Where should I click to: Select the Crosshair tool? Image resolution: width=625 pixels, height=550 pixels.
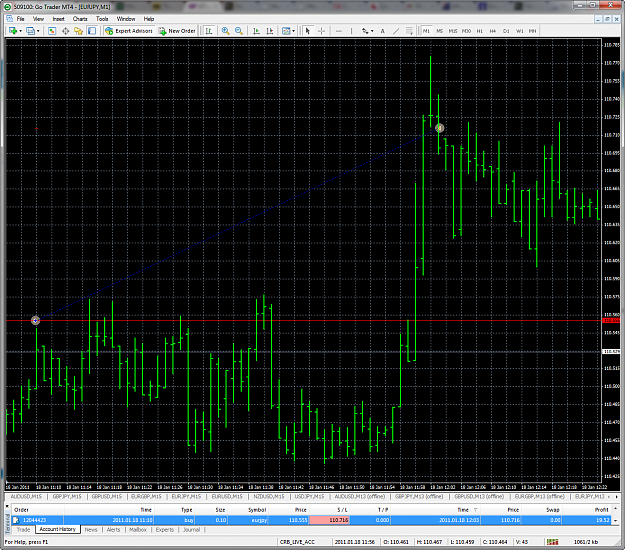coord(321,31)
